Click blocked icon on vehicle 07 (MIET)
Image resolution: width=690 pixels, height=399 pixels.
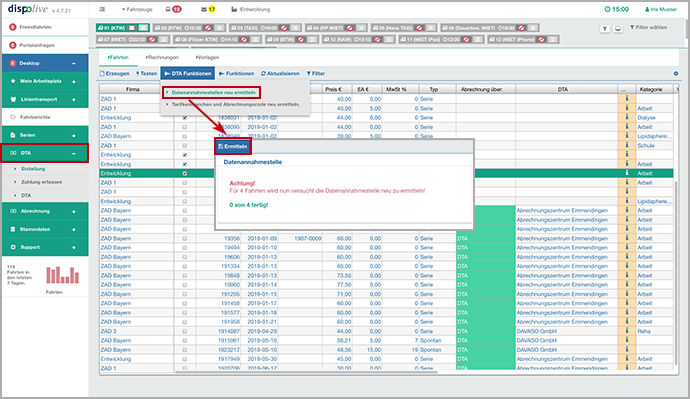[152, 39]
